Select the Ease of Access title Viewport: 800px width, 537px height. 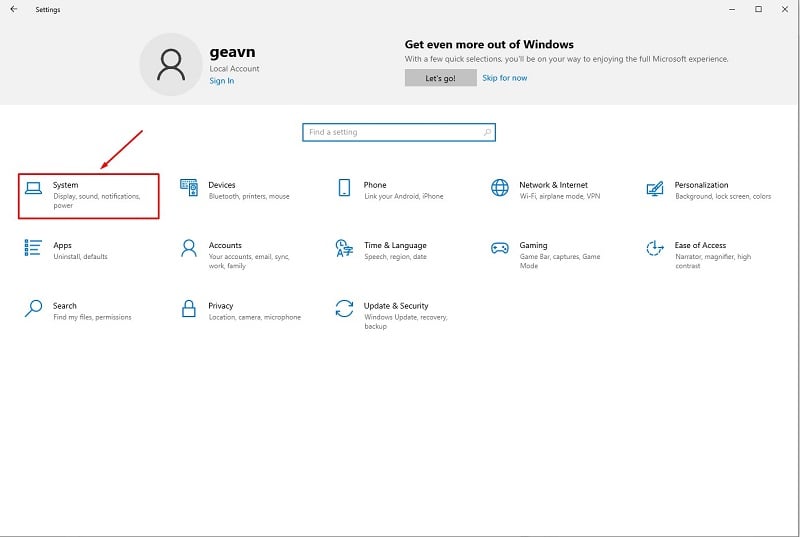pos(700,245)
